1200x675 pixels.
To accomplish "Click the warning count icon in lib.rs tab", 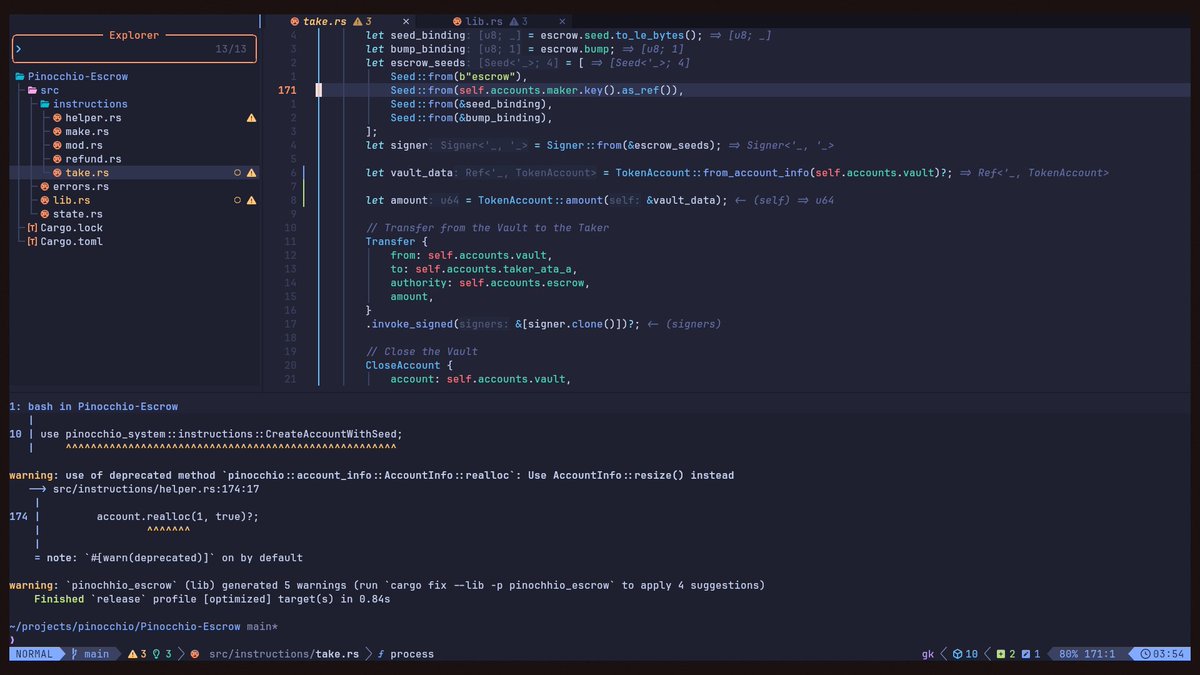I will point(514,21).
